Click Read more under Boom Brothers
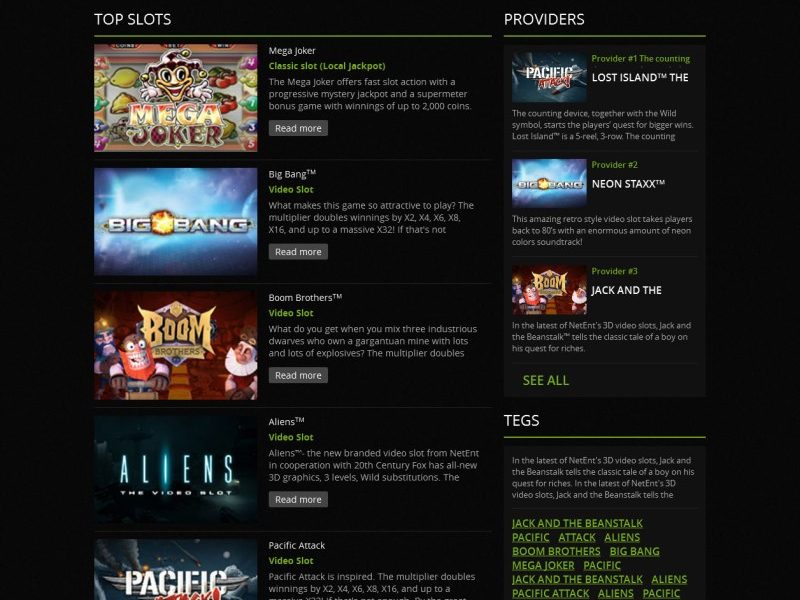Screen dimensions: 800x600 tap(298, 375)
